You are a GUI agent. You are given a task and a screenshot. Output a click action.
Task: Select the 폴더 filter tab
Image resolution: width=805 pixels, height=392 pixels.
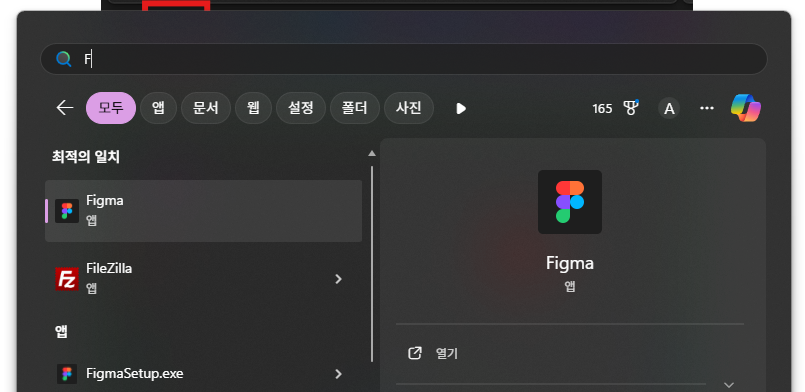(x=355, y=108)
